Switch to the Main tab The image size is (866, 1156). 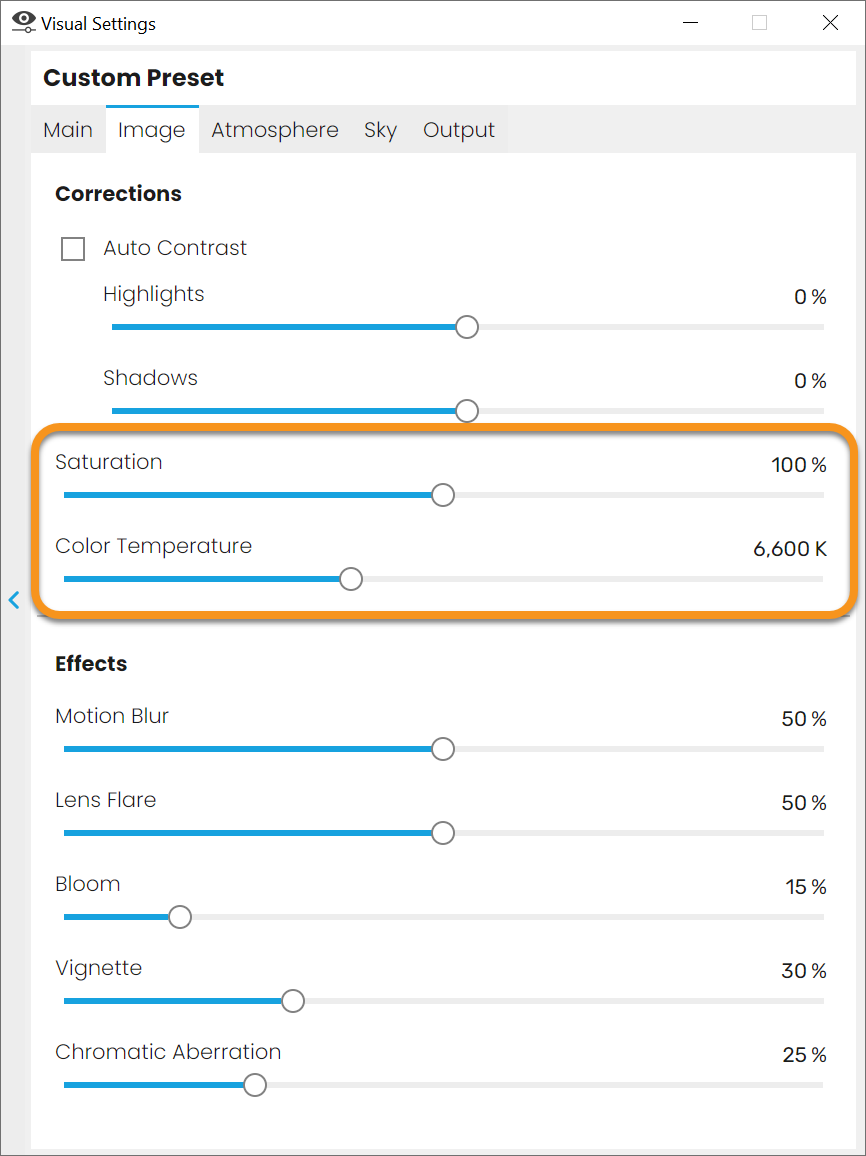[x=68, y=130]
